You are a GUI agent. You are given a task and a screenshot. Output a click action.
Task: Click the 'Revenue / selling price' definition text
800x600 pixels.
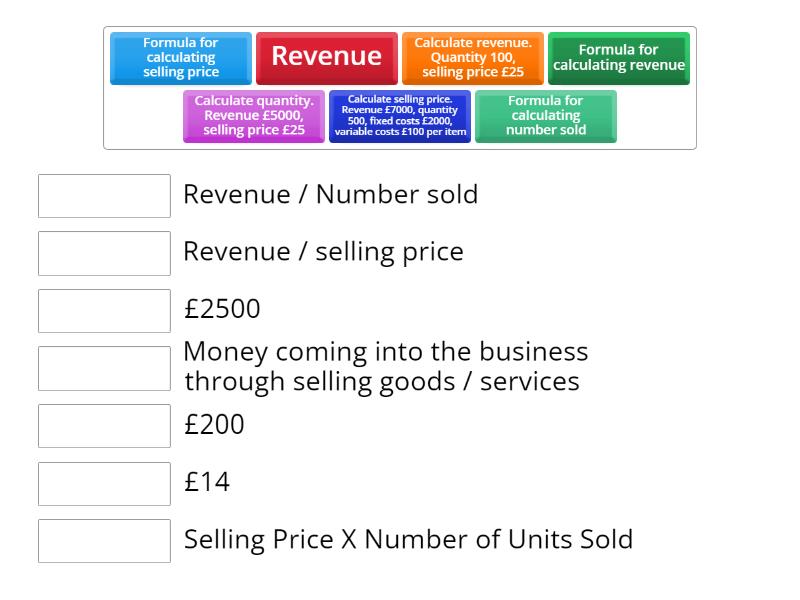pyautogui.click(x=323, y=251)
